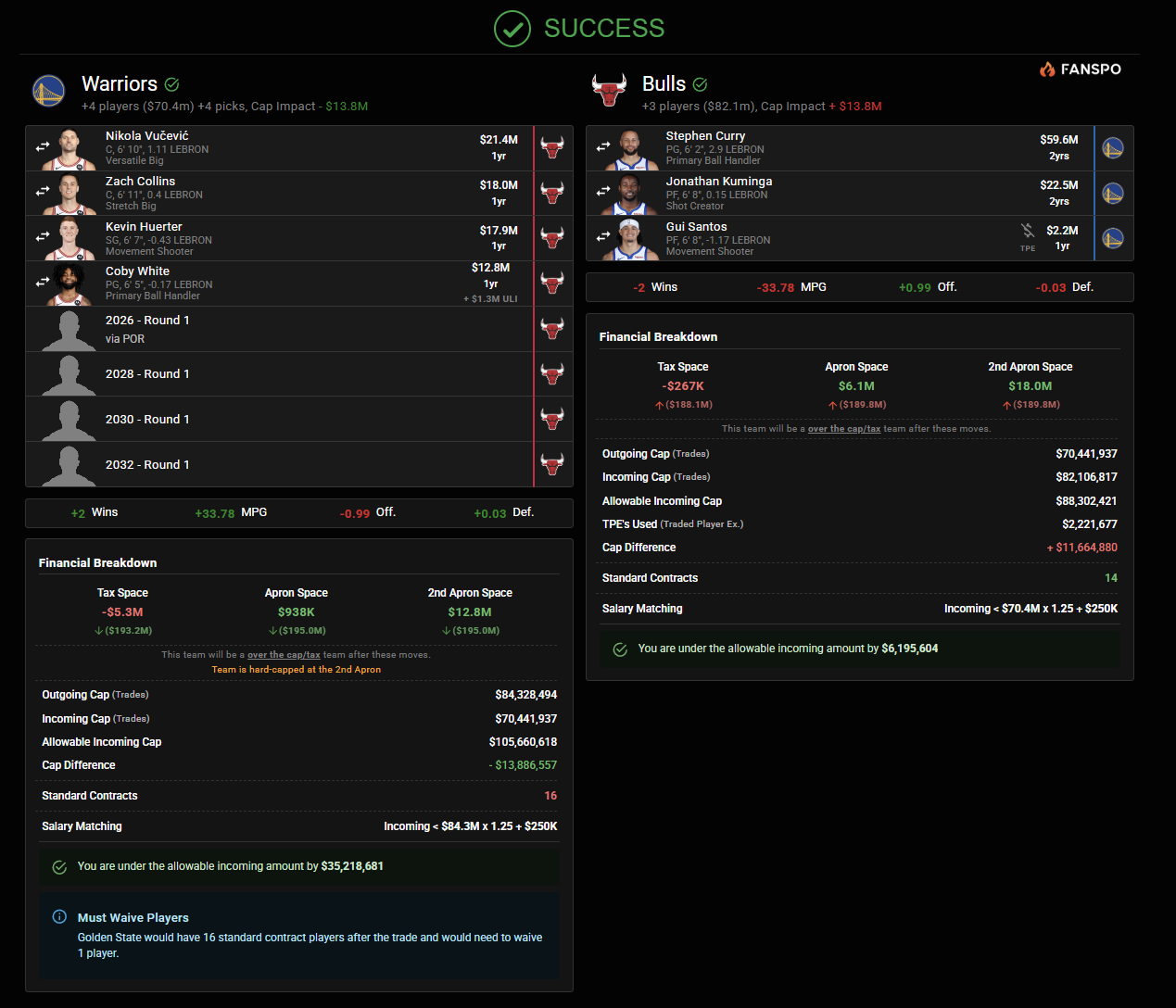Click the Warriors team logo in header
The image size is (1176, 1008).
click(48, 91)
